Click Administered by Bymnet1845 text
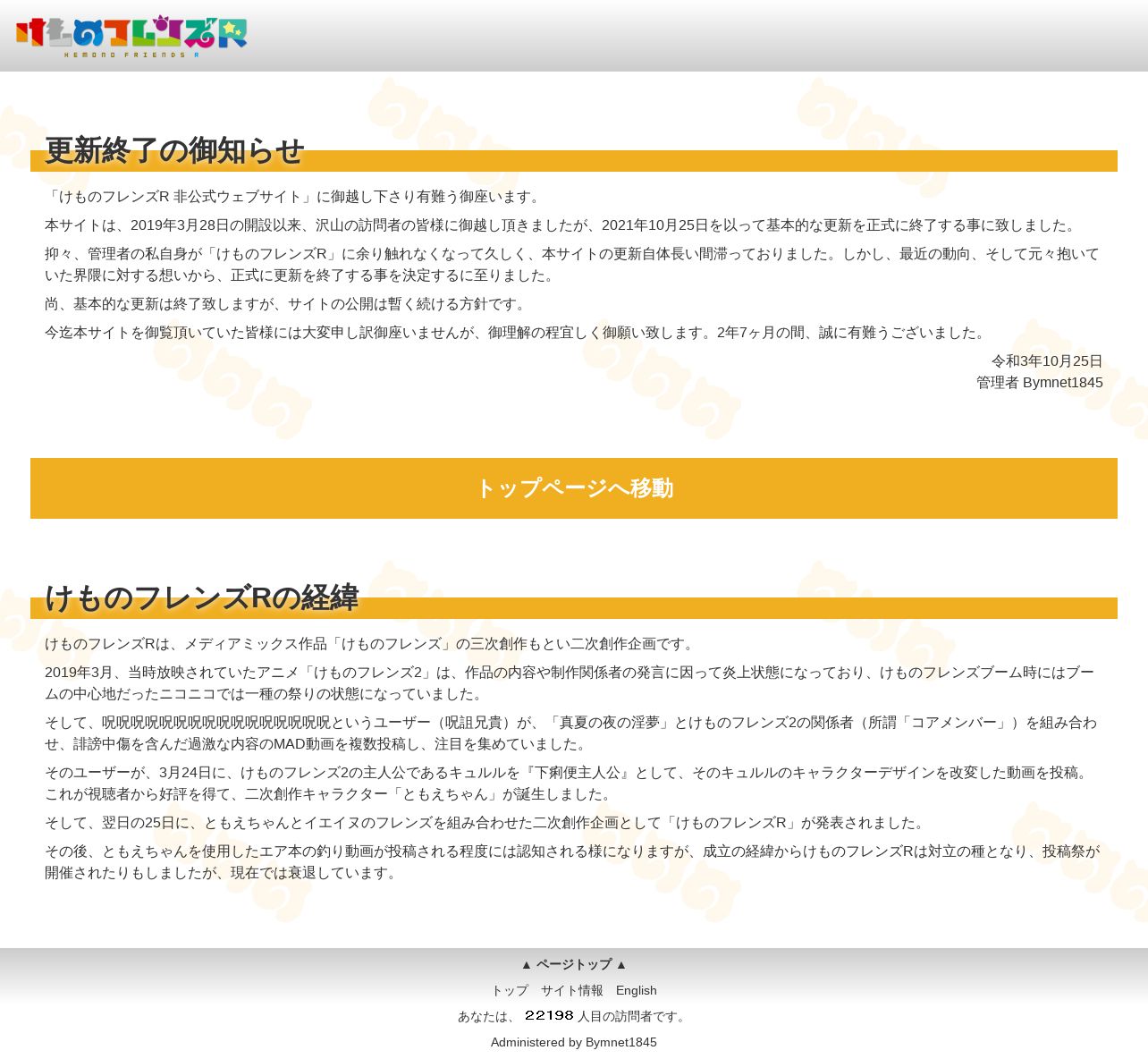This screenshot has width=1148, height=1059. point(574,1042)
